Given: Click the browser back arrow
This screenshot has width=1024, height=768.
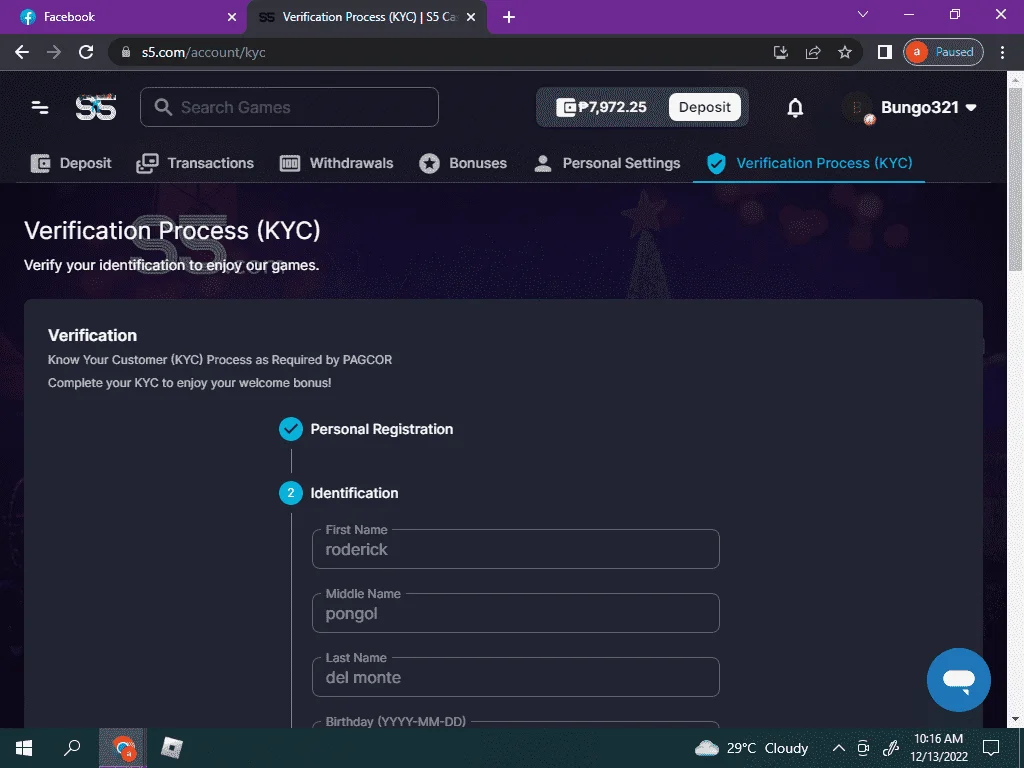Looking at the screenshot, I should coord(22,52).
